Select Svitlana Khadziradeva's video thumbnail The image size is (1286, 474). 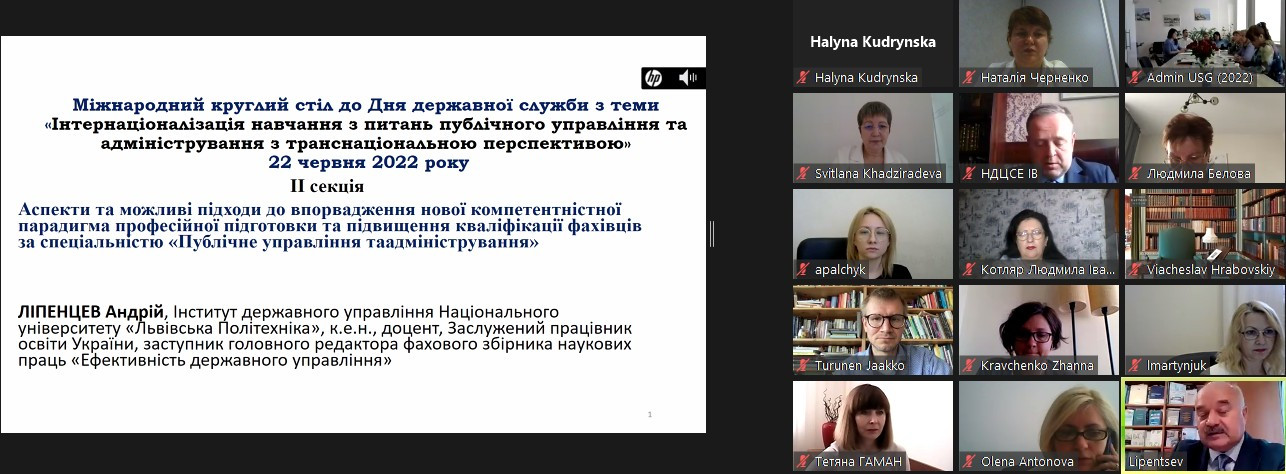(x=873, y=137)
